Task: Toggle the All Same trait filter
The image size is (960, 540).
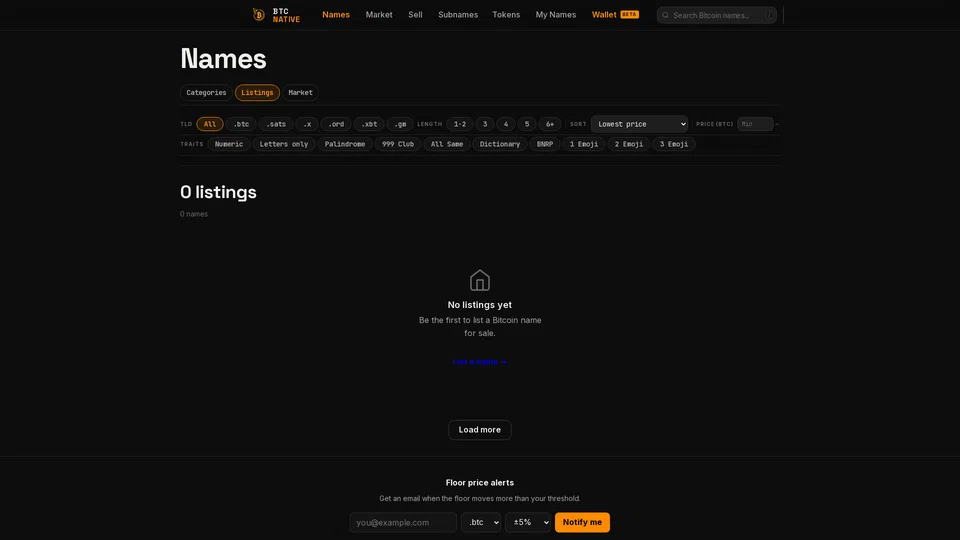Action: 447,144
